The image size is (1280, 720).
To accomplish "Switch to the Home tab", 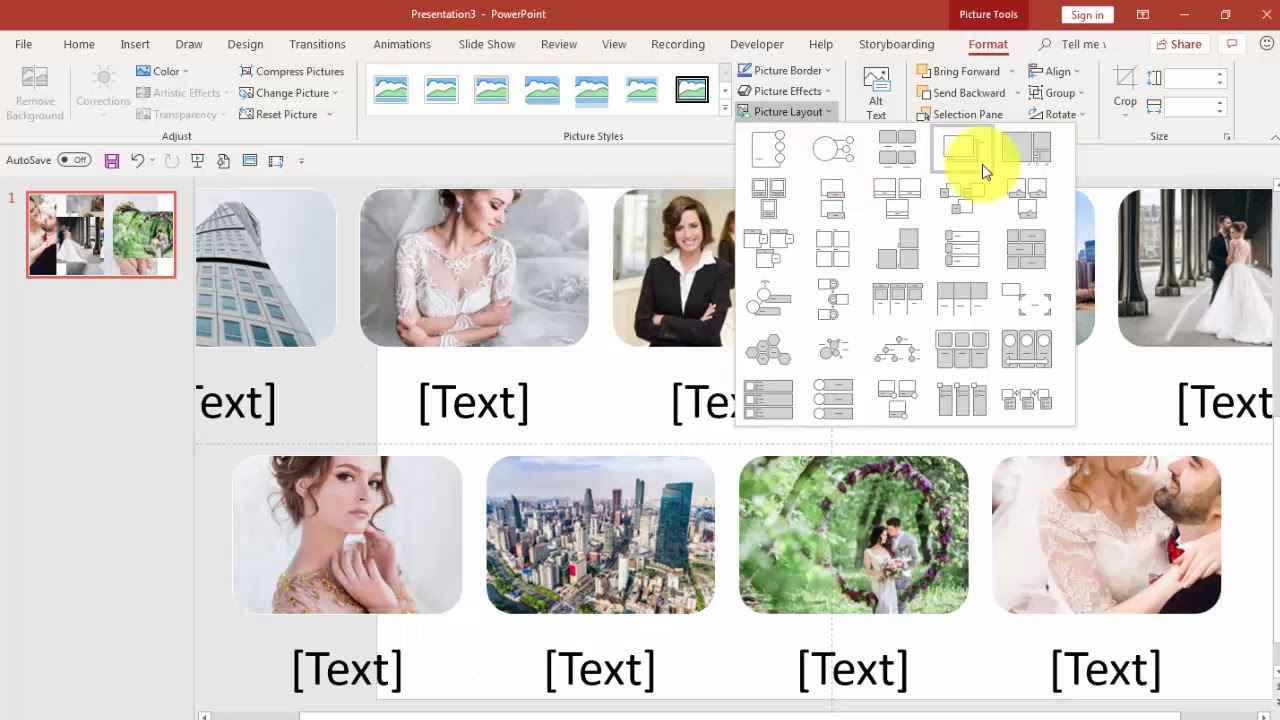I will [x=79, y=44].
